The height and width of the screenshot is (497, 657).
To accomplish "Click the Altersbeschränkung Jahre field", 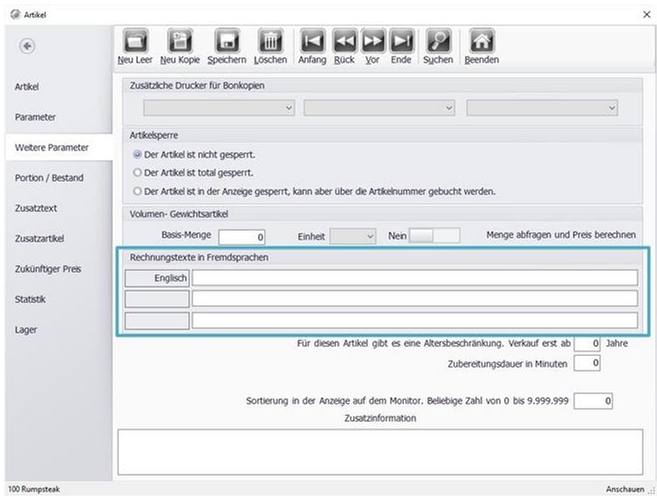I will [587, 344].
